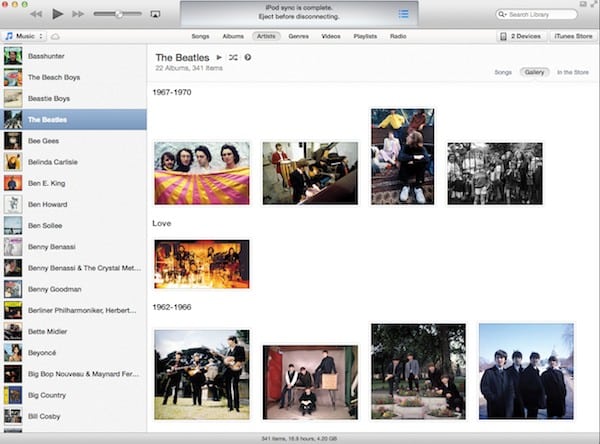Open the tall photo of Beatles on steps
600x444 pixels.
coord(402,156)
